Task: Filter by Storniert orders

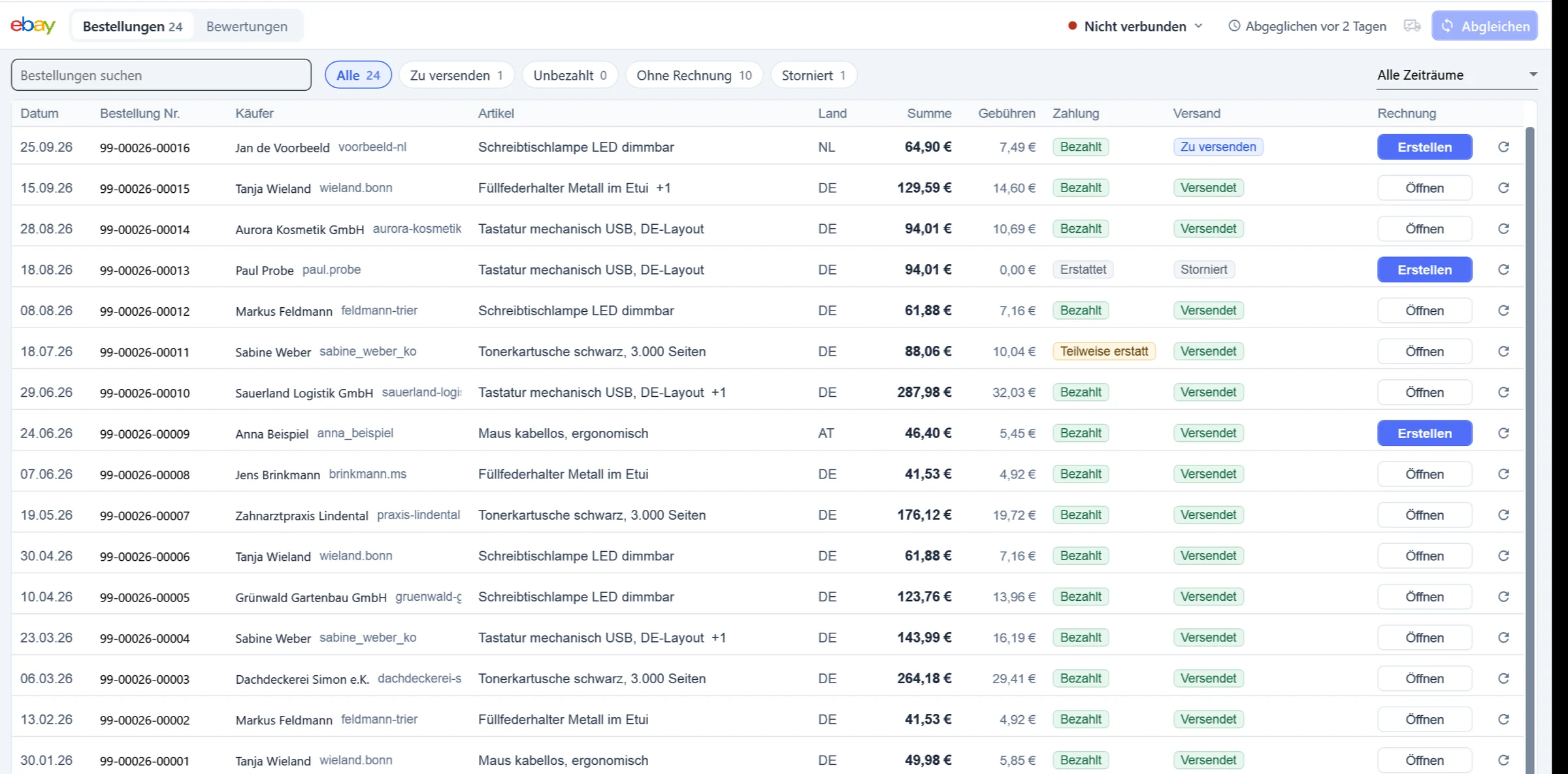Action: tap(813, 75)
